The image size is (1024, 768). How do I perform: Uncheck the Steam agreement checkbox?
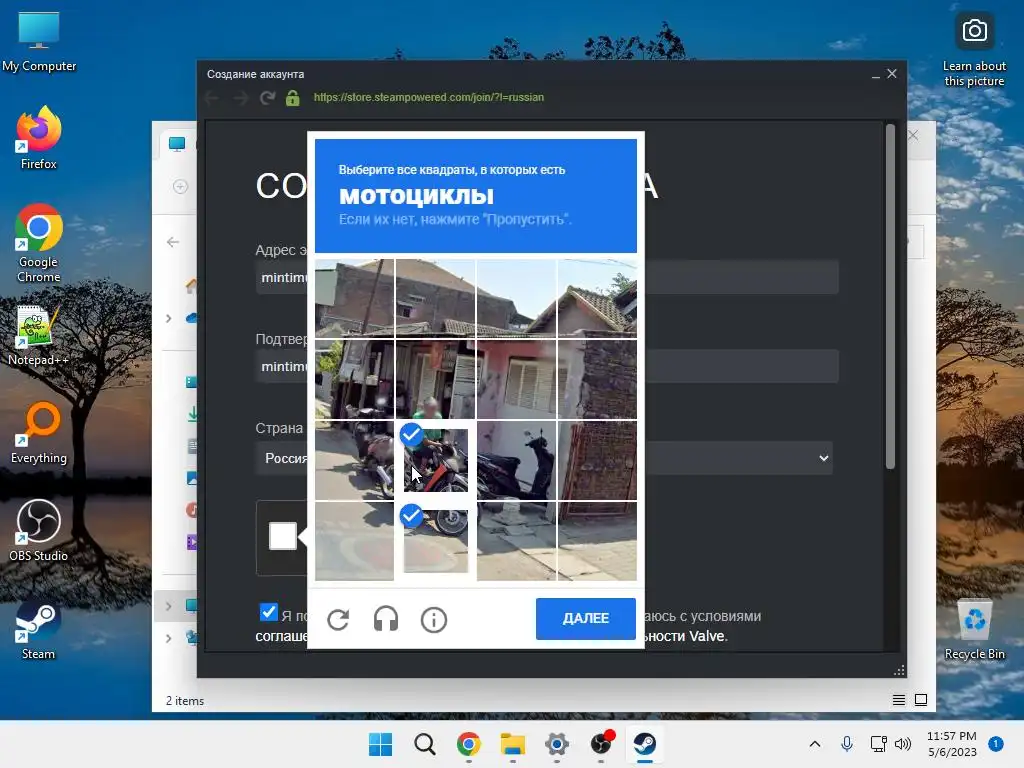coord(268,612)
